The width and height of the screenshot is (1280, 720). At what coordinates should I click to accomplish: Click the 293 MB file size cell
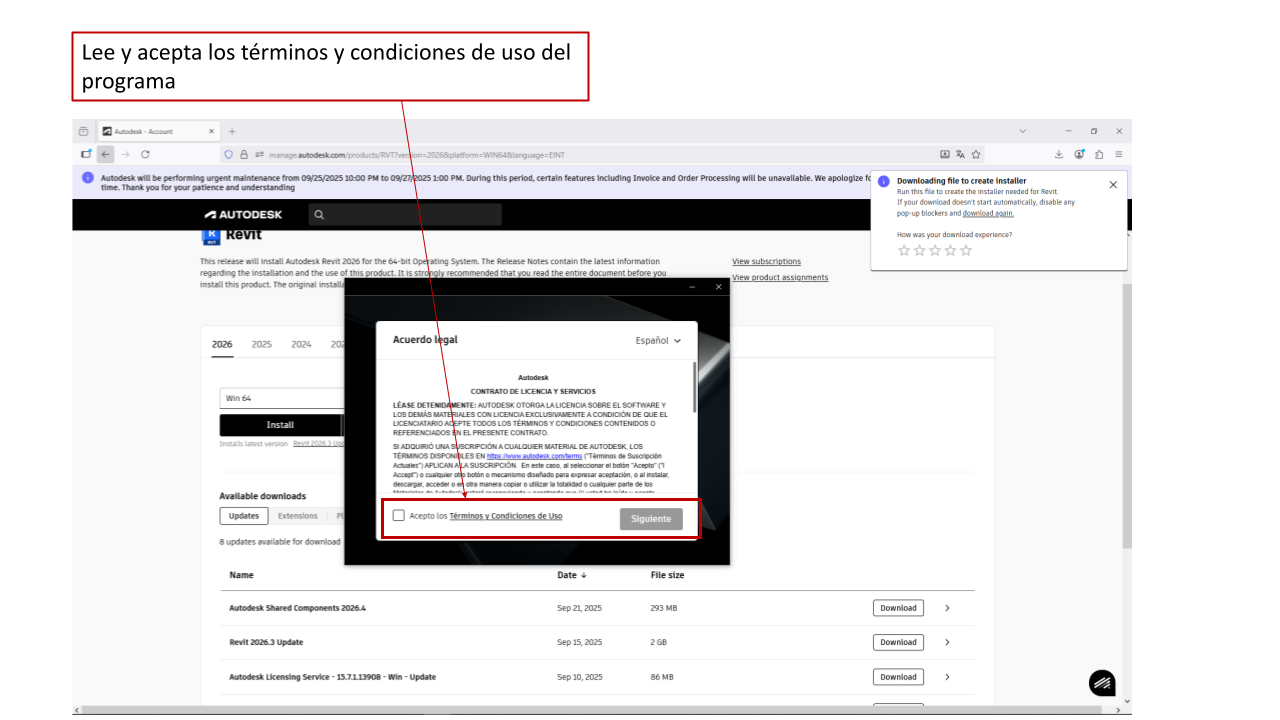click(664, 608)
